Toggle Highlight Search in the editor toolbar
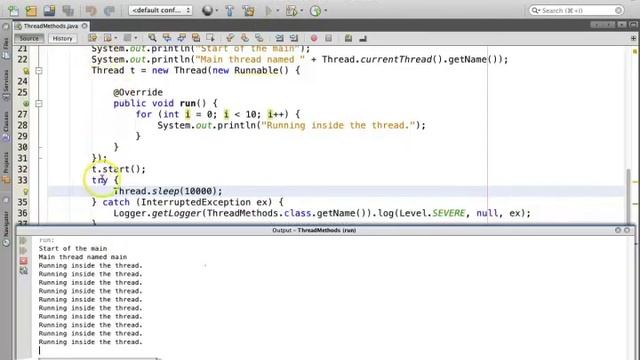The image size is (640, 360). pyautogui.click(x=196, y=38)
